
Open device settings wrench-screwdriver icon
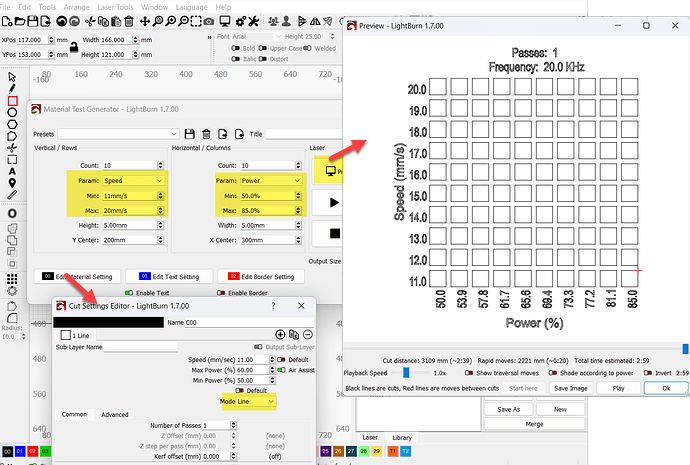(253, 21)
